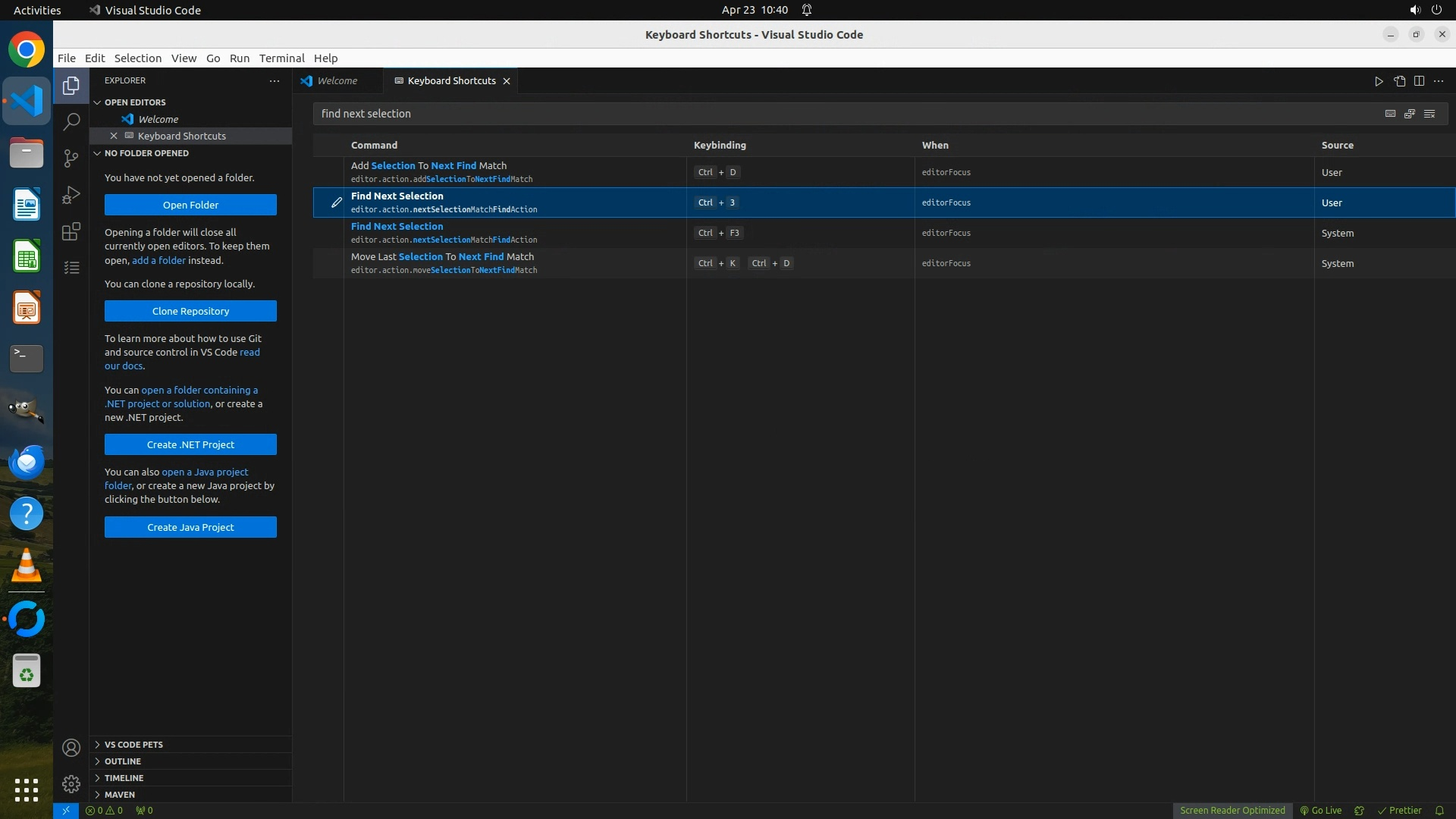This screenshot has width=1456, height=819.
Task: Open the Terminal menu
Action: coord(281,58)
